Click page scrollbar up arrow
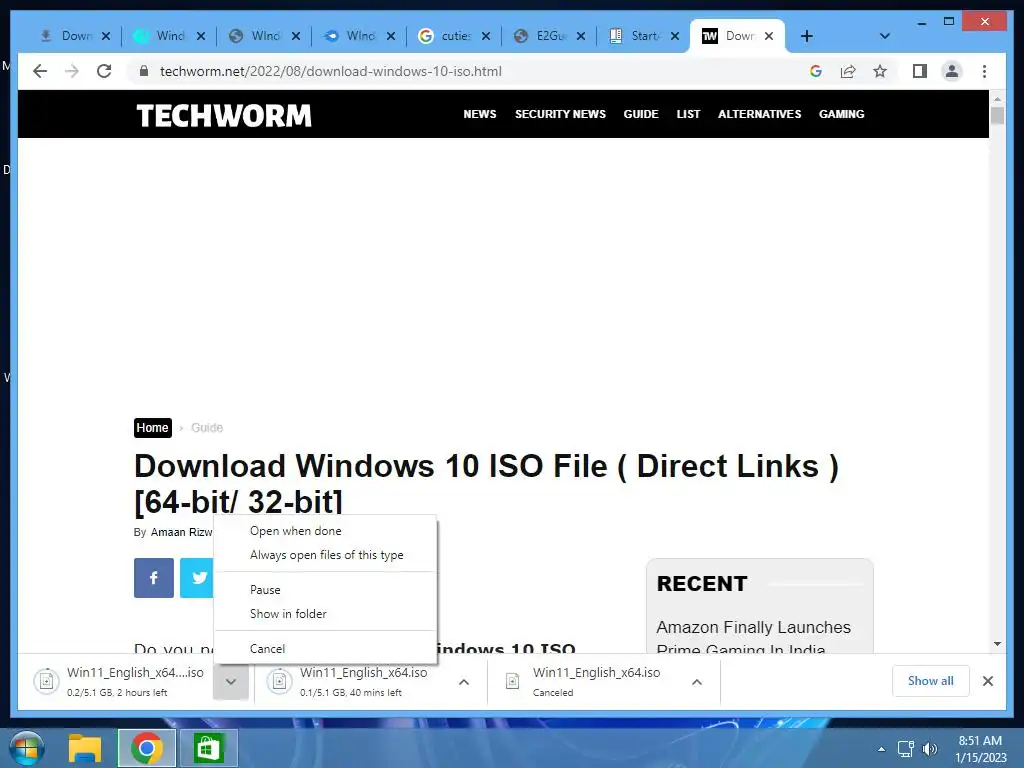Image resolution: width=1024 pixels, height=768 pixels. point(997,99)
